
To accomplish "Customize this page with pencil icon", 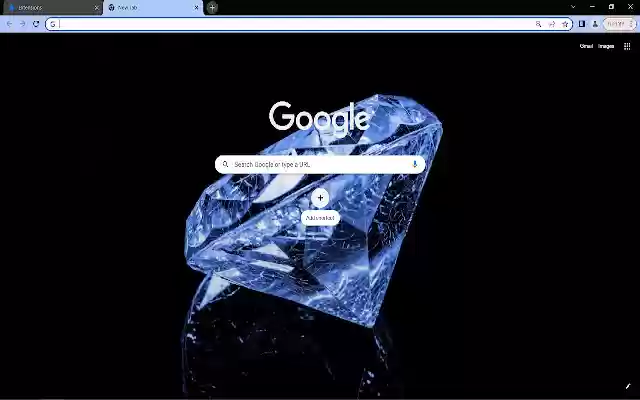I will (628, 386).
